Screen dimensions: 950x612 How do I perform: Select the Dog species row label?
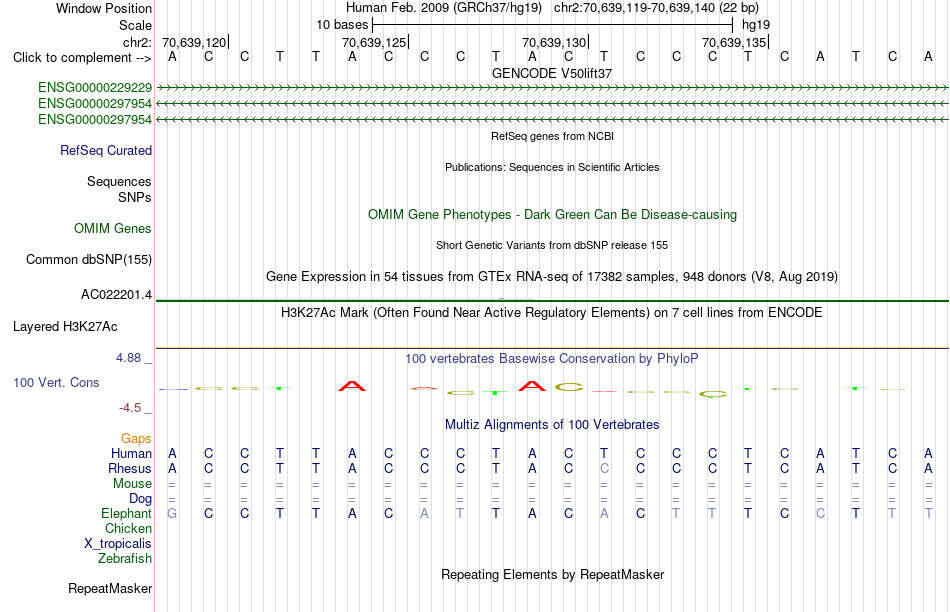click(141, 499)
